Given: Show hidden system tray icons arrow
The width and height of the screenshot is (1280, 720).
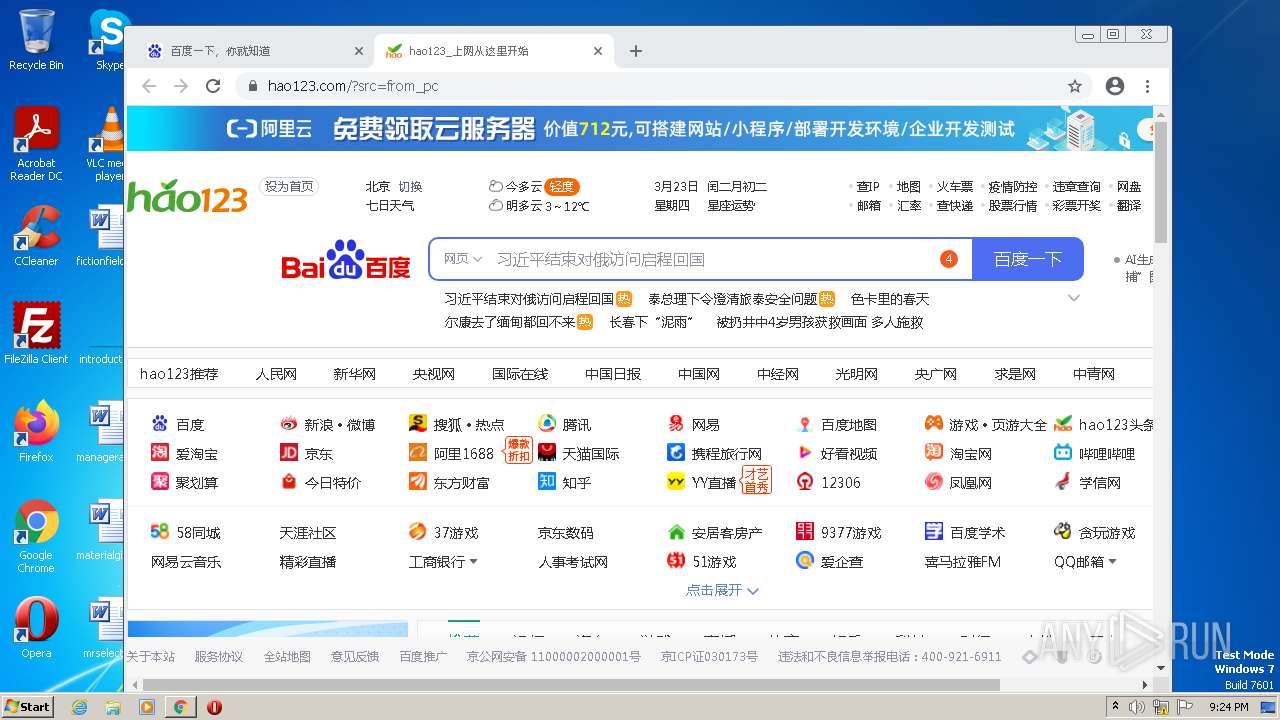Looking at the screenshot, I should point(1115,706).
